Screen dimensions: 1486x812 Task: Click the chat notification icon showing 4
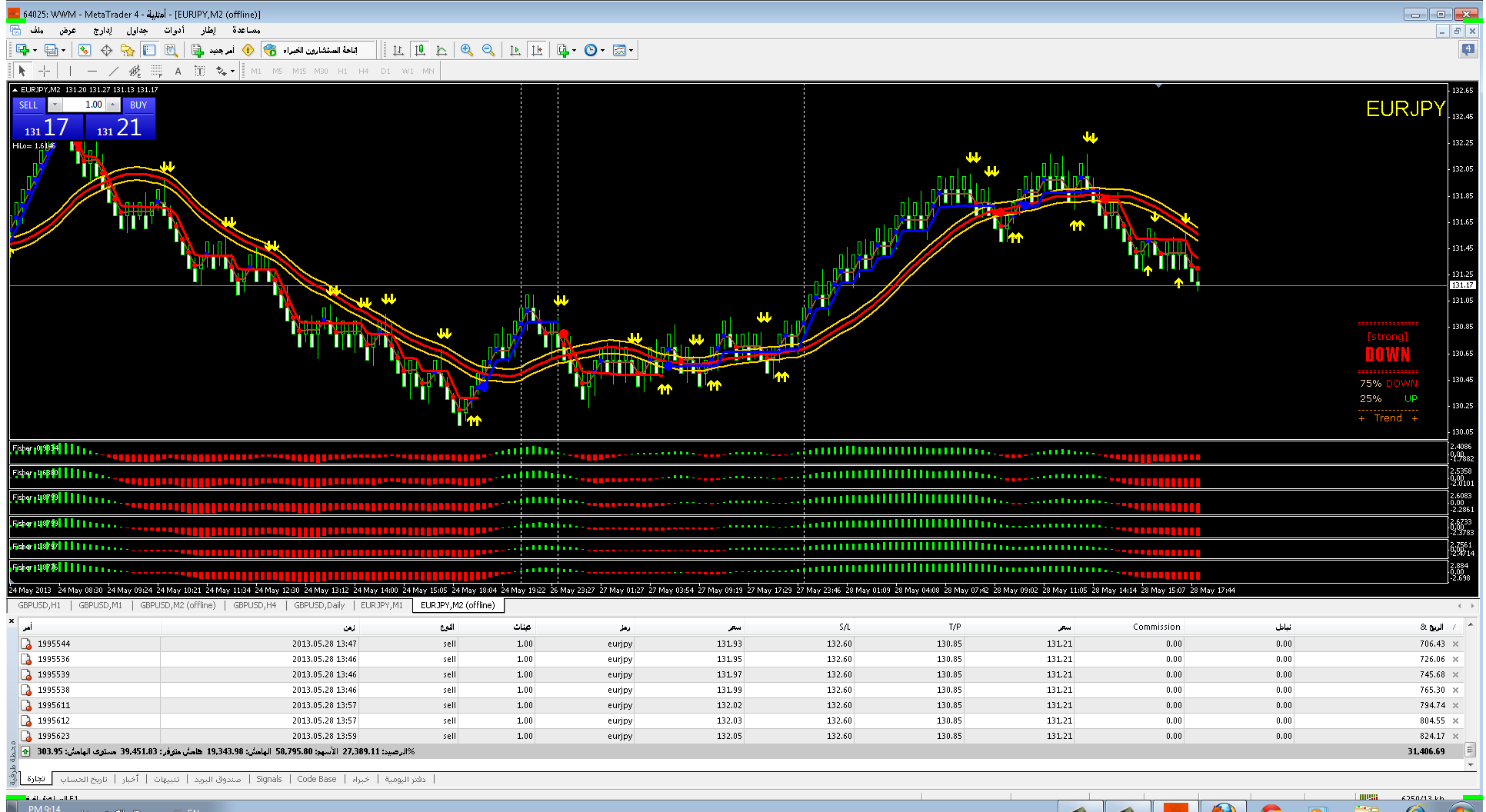(1468, 50)
